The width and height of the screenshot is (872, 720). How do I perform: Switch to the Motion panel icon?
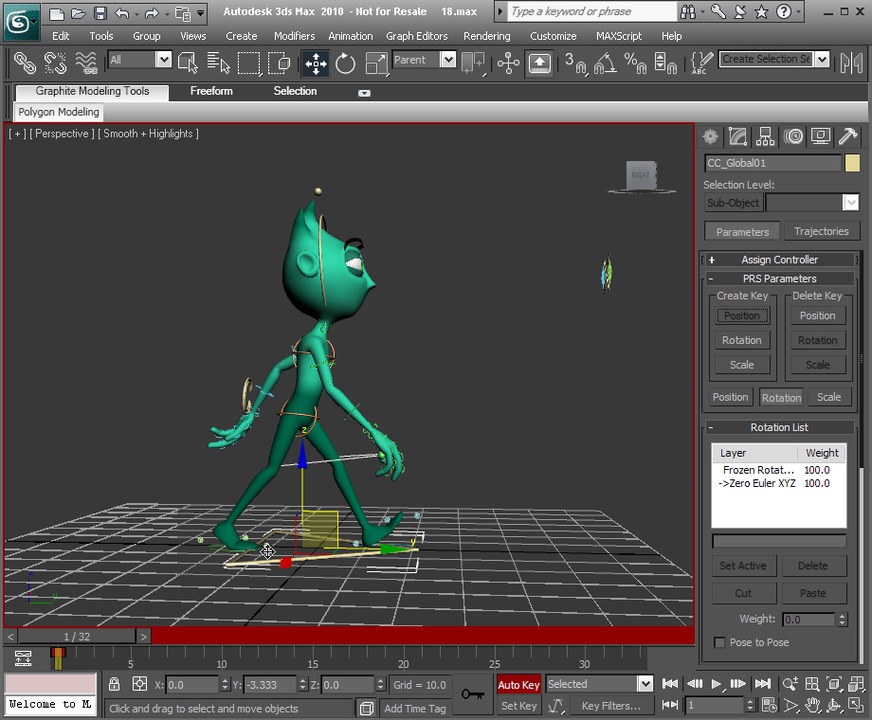[x=793, y=137]
